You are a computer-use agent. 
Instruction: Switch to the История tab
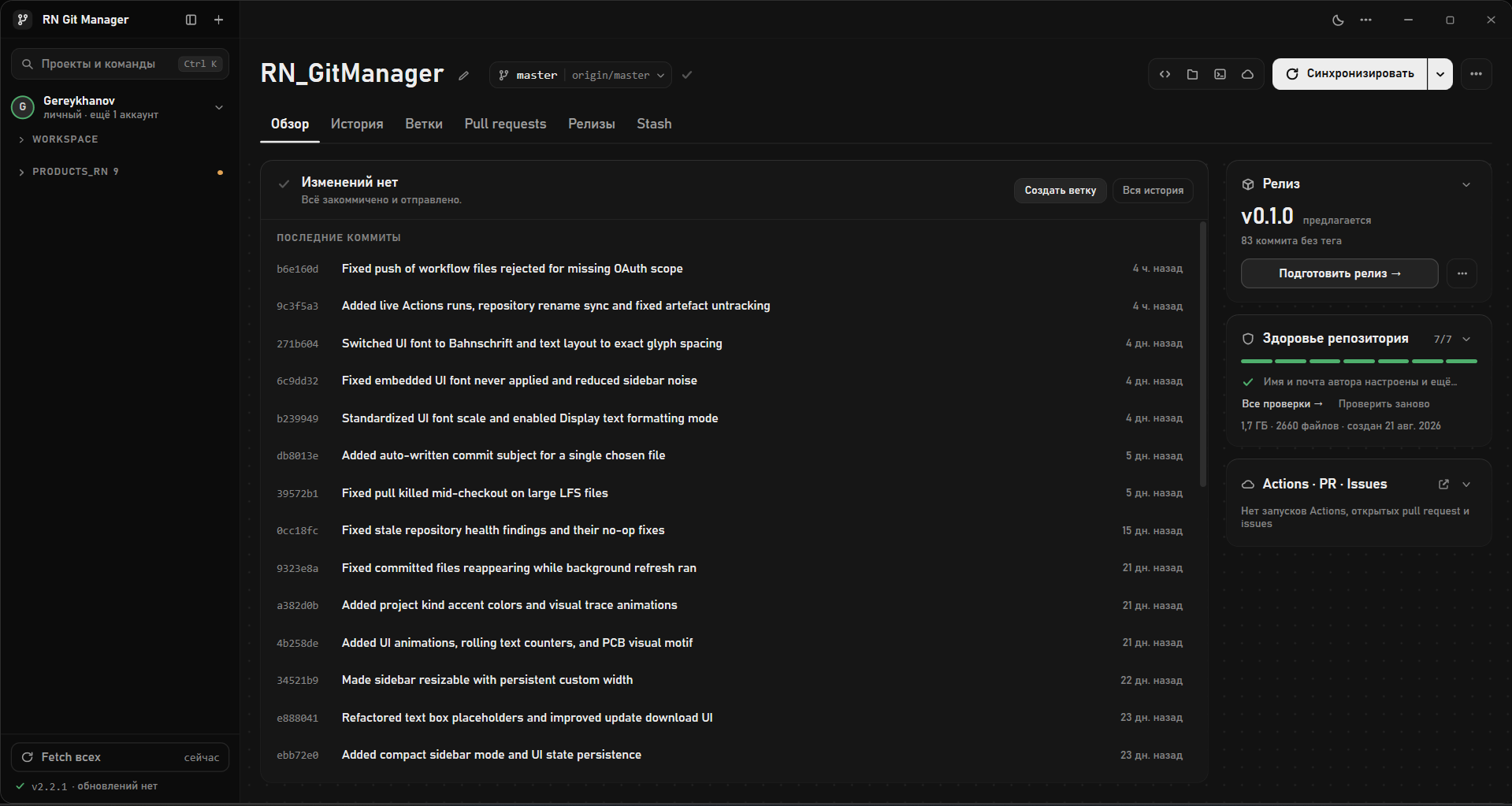point(357,124)
